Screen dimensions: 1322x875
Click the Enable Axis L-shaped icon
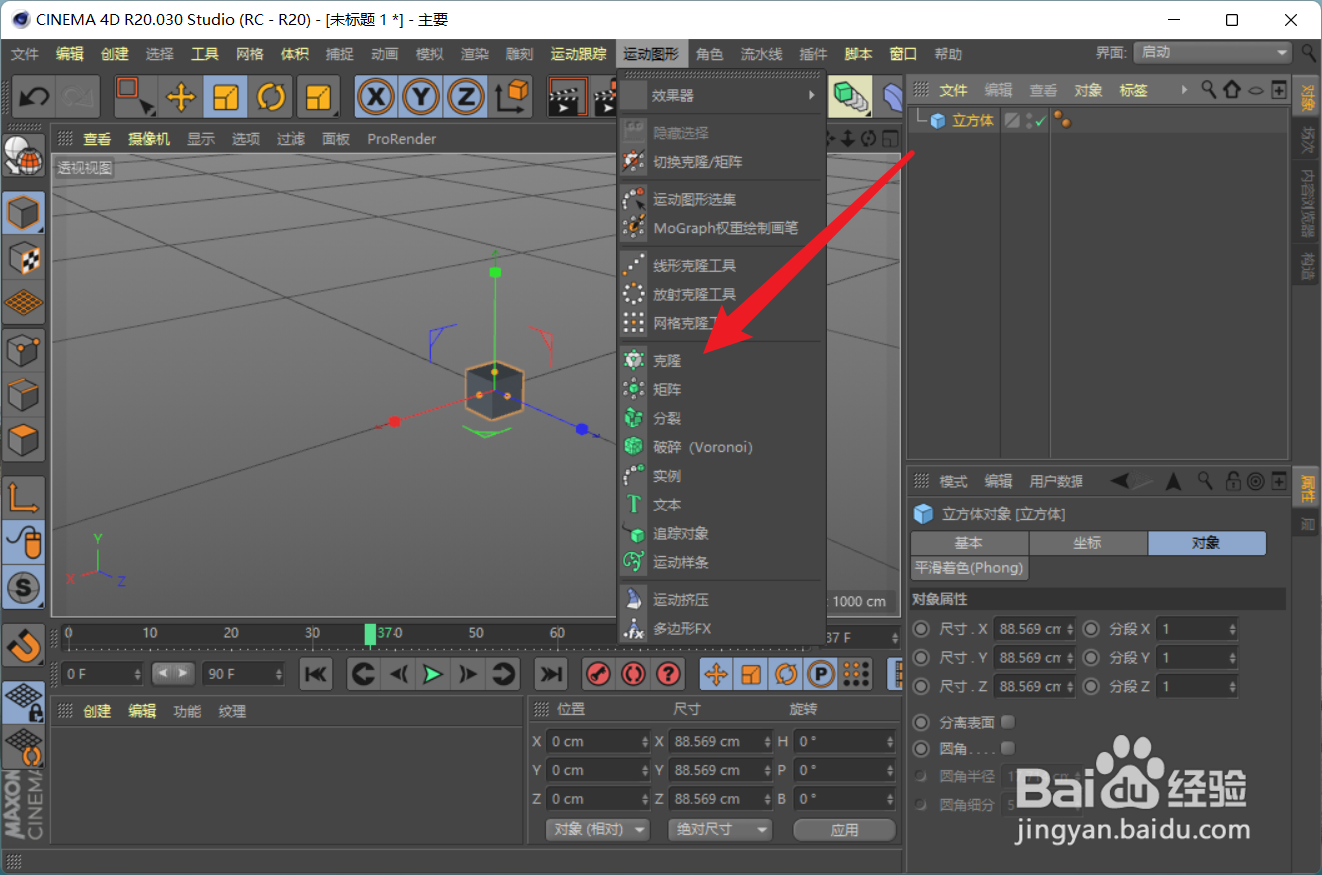tap(23, 498)
